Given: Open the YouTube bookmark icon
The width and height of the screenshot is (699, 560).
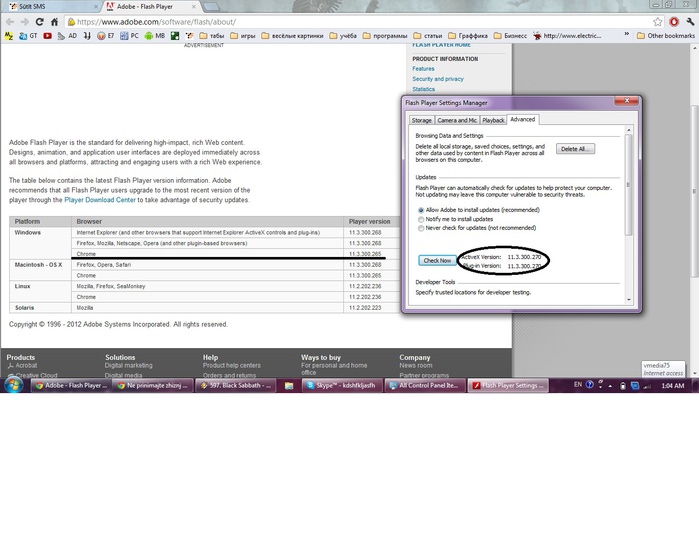Looking at the screenshot, I should [47, 36].
